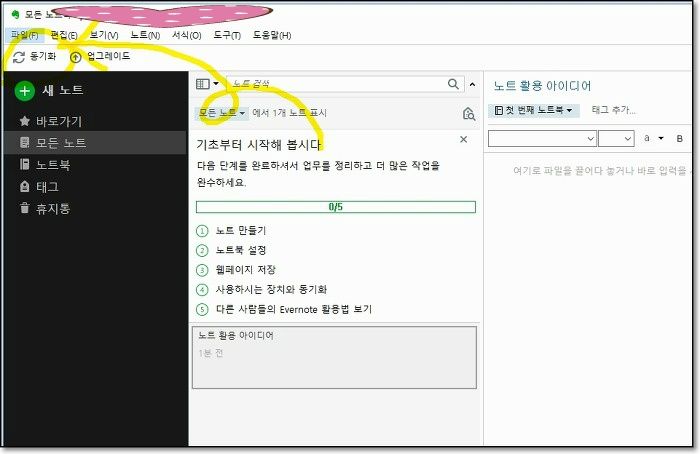Image resolution: width=700 pixels, height=454 pixels.
Task: Open the 편집(E) menu
Action: [64, 35]
